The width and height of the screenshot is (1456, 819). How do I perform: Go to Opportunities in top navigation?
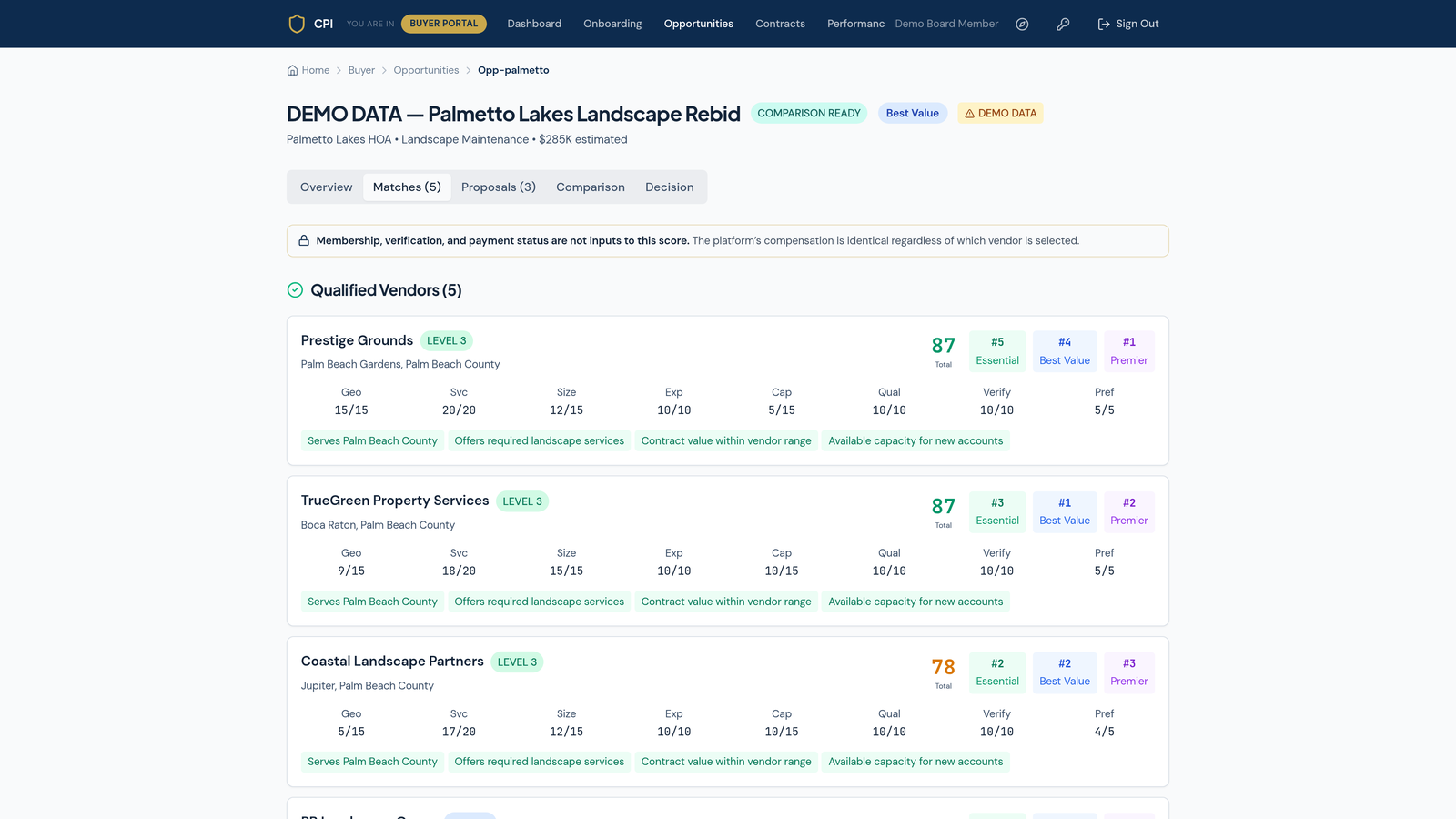click(x=698, y=24)
